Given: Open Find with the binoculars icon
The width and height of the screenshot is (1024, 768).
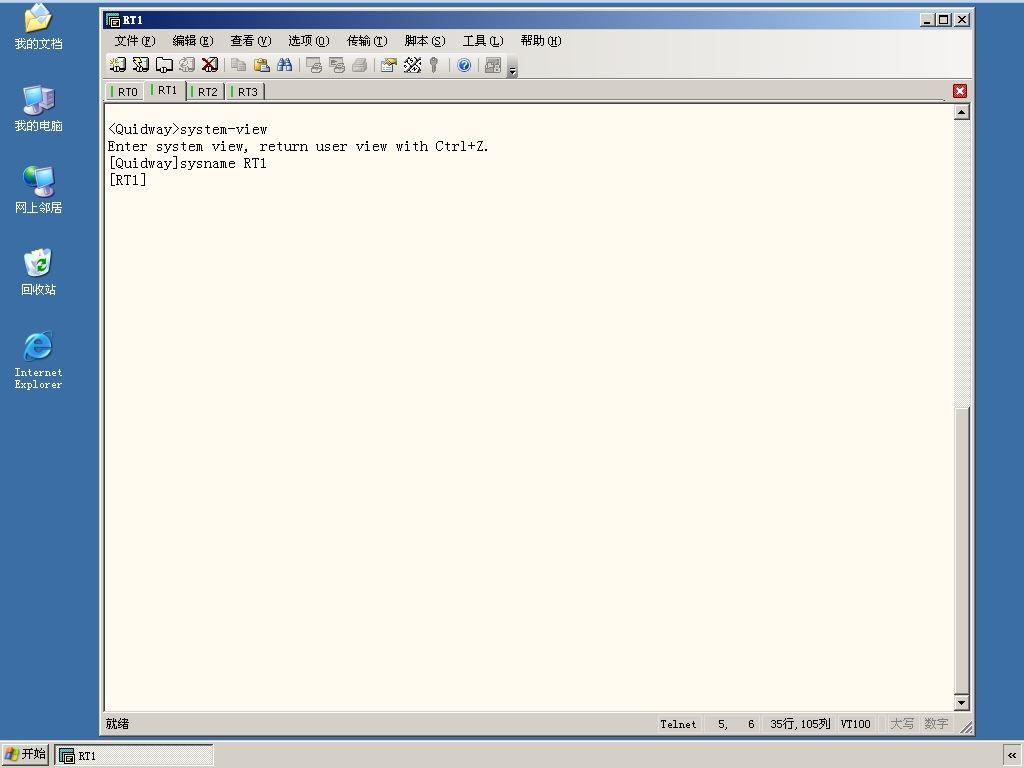Looking at the screenshot, I should [284, 65].
